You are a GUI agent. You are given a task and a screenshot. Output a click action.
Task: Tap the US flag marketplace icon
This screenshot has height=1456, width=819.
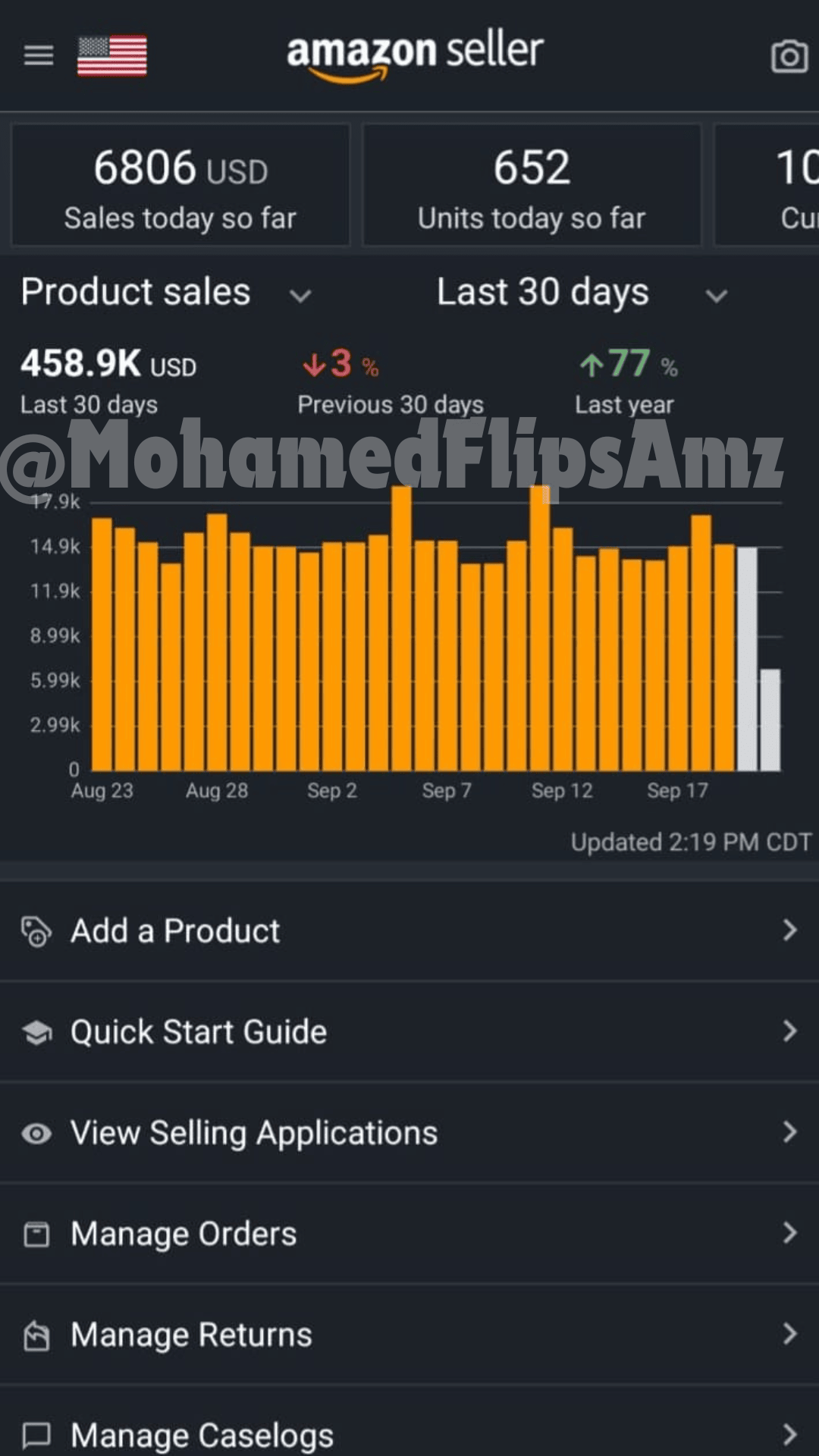tap(111, 55)
